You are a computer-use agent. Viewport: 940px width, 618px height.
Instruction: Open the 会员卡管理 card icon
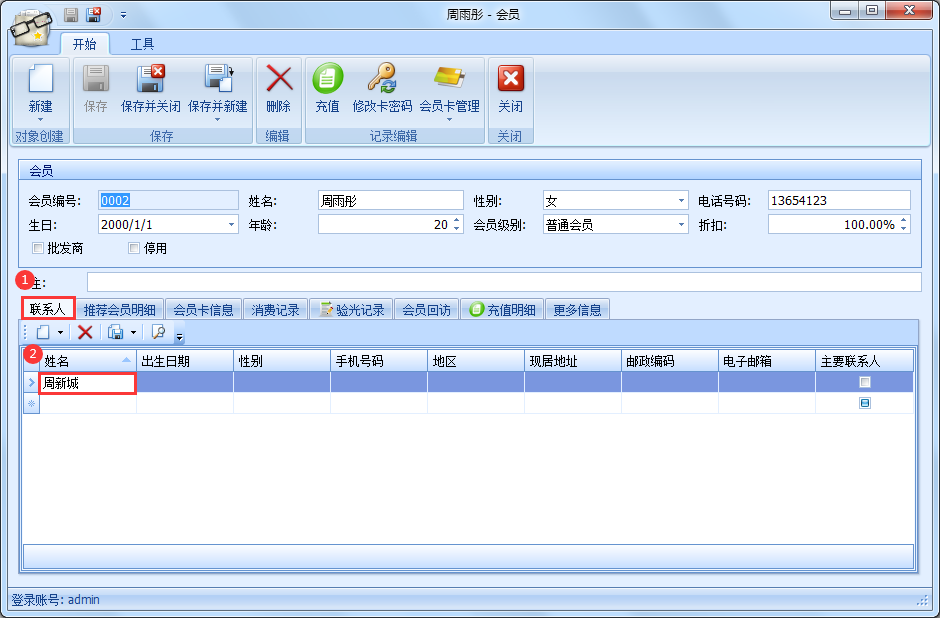click(449, 80)
